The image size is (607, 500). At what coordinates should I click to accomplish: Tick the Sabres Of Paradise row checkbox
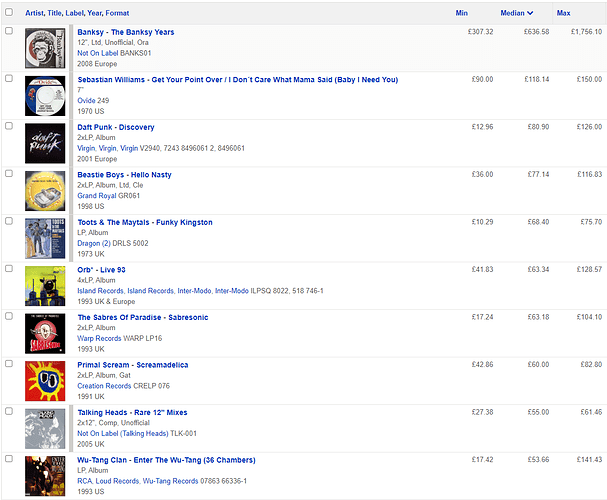coord(9,316)
